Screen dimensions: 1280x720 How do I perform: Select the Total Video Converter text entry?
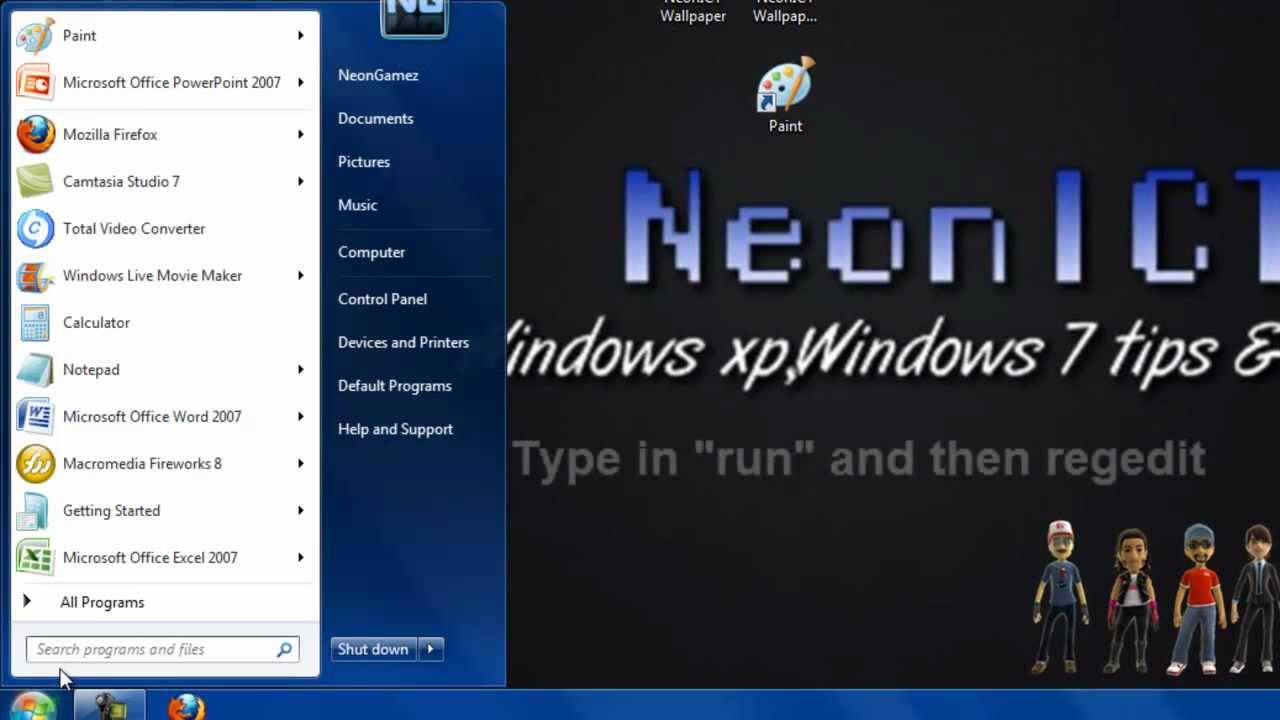click(134, 228)
